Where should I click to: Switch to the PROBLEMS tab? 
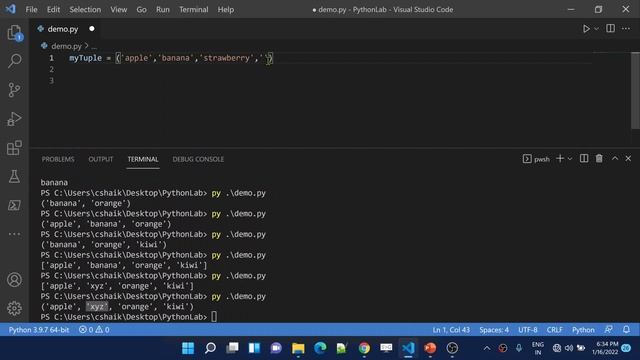(x=58, y=159)
